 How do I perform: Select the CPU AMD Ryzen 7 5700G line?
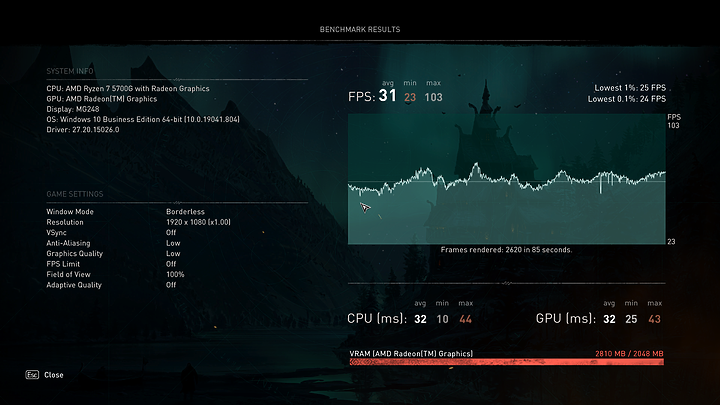coord(128,89)
